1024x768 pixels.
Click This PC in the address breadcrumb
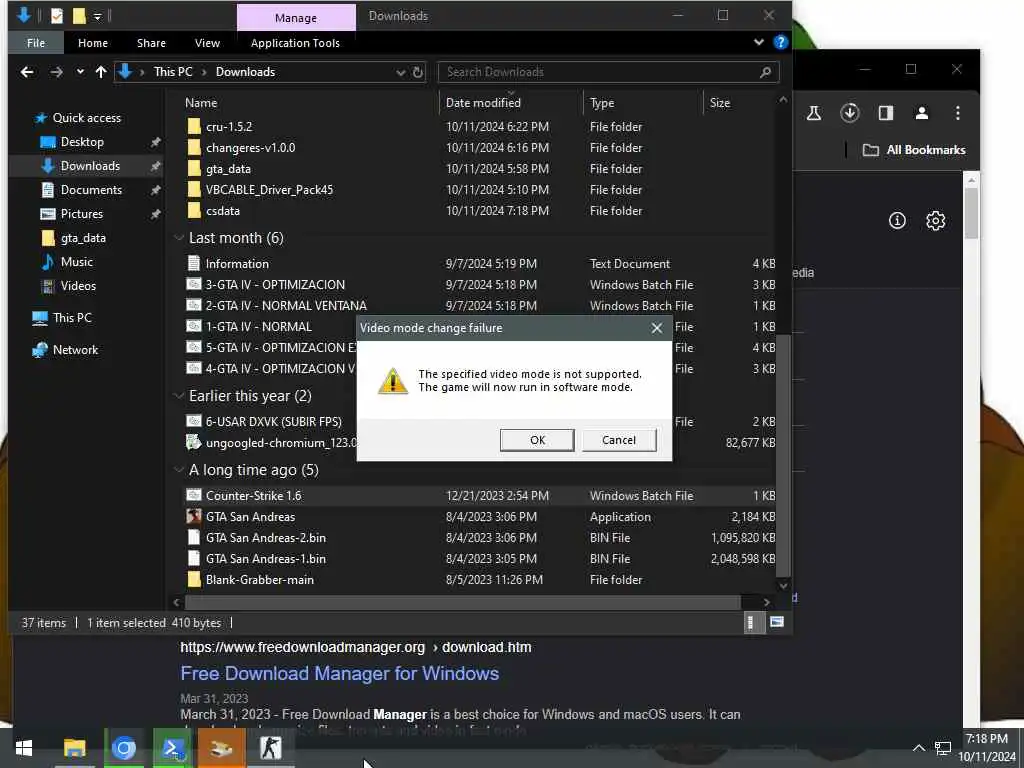173,72
